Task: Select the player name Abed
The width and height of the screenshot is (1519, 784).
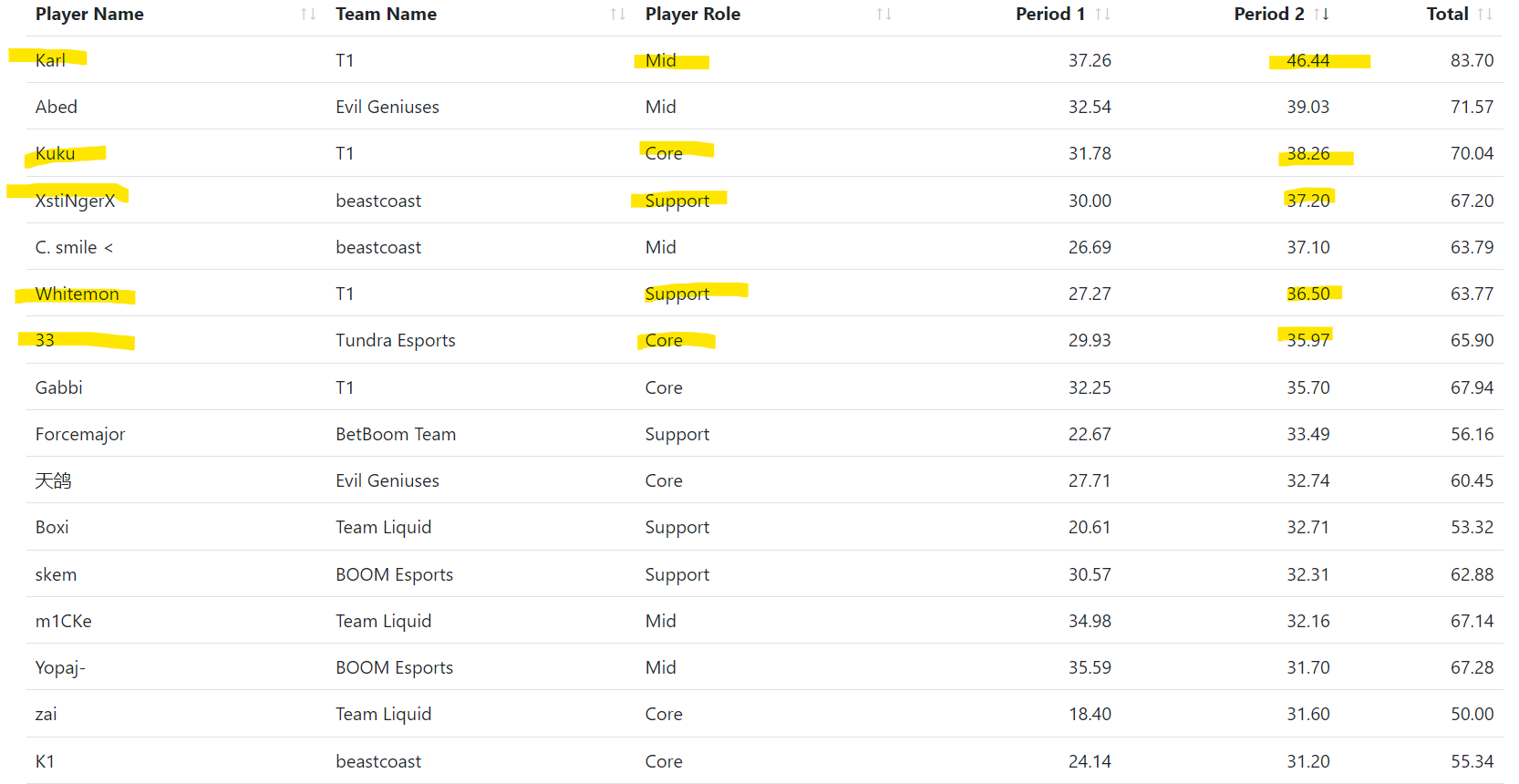Action: (57, 107)
